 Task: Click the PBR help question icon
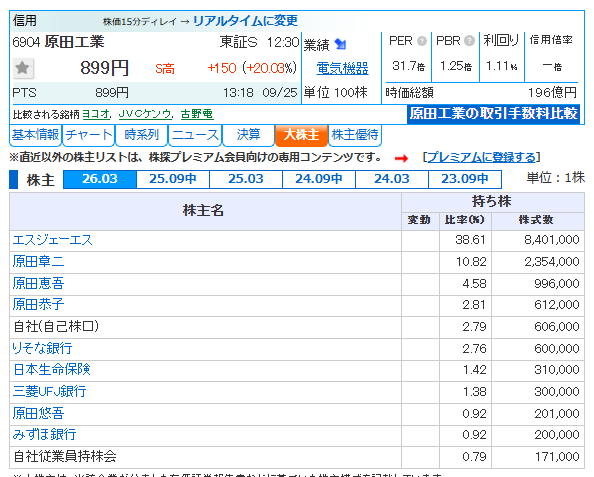469,41
